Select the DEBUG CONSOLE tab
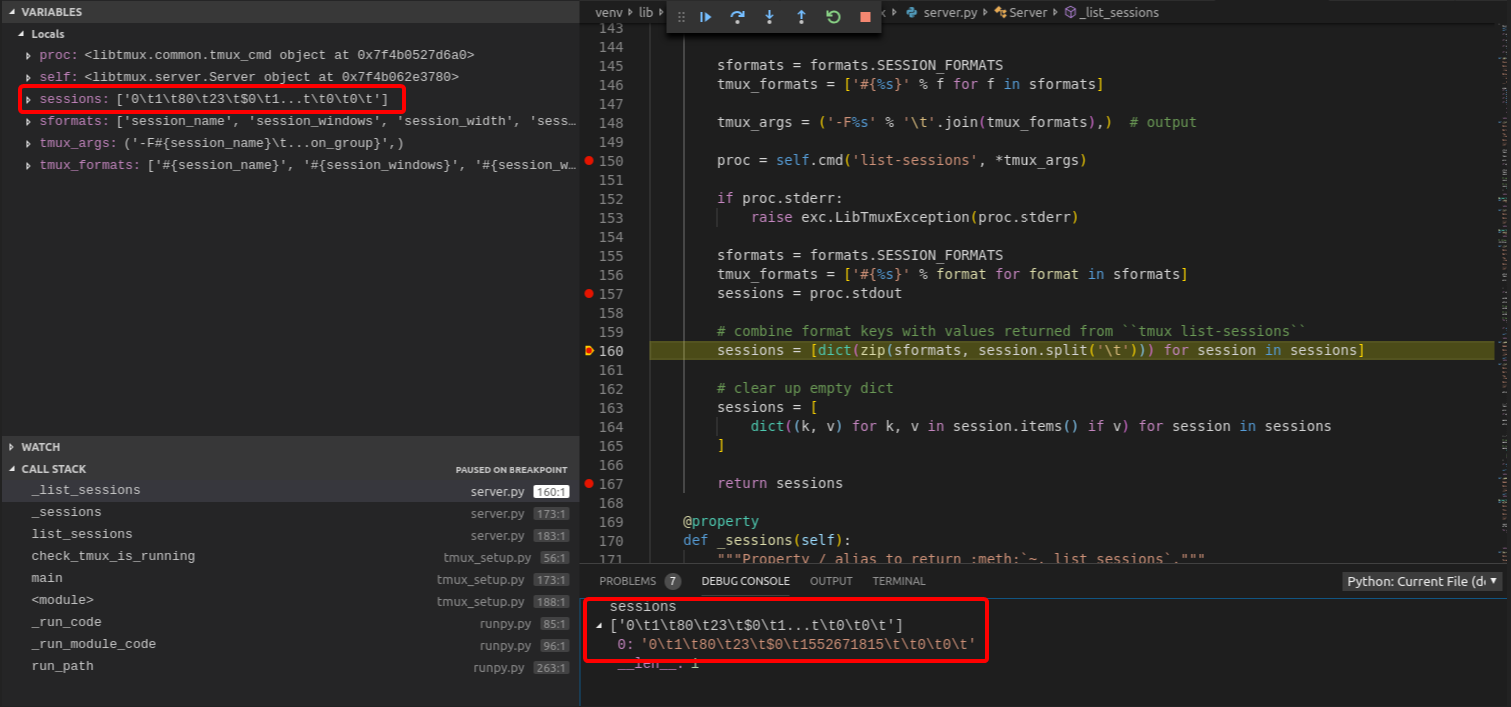1511x707 pixels. [x=745, y=581]
